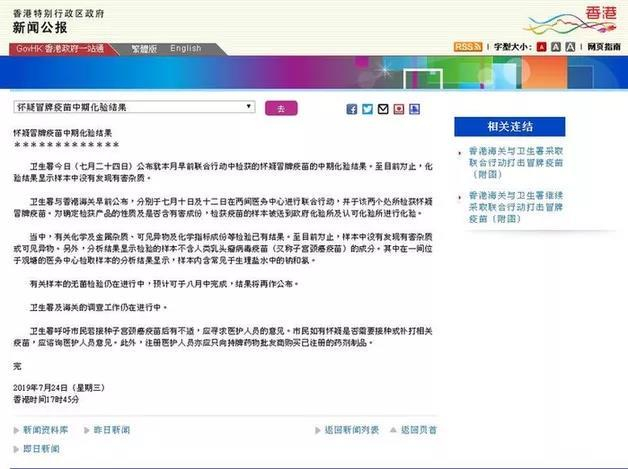Click the Hong Kong brand logo
This screenshot has width=628, height=469.
570,20
